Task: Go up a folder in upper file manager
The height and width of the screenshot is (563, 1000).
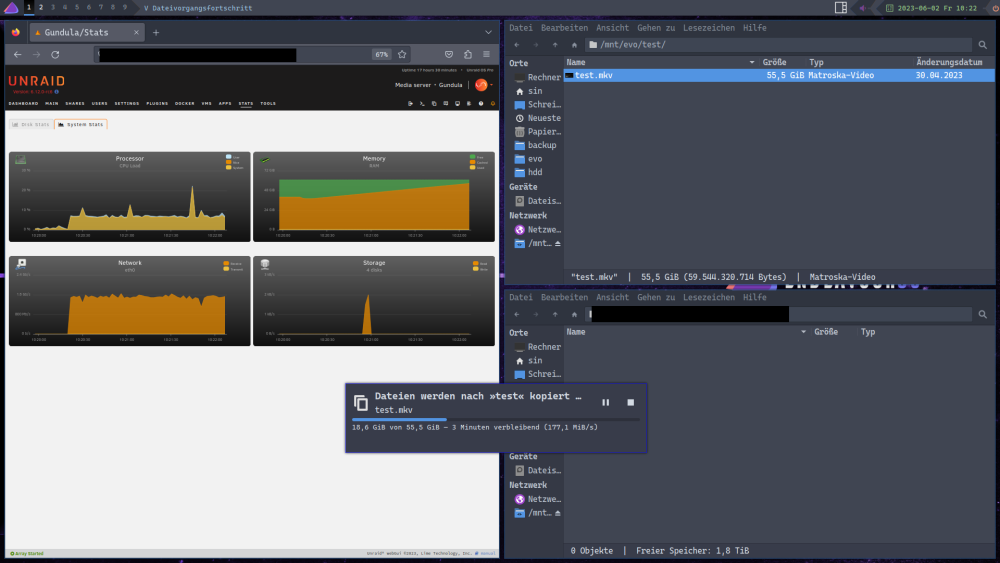Action: point(555,45)
